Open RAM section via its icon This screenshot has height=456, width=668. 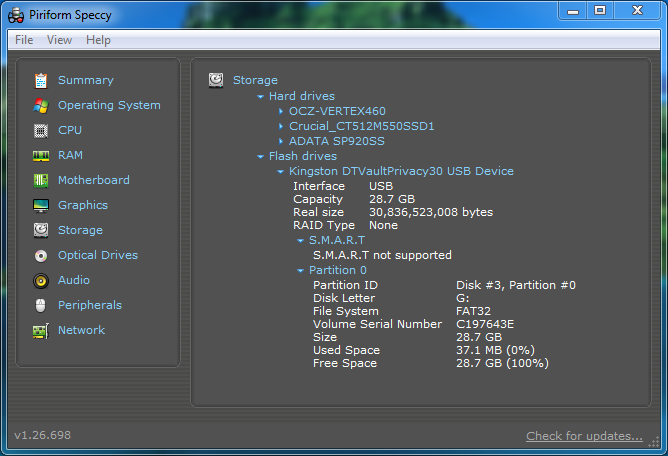41,155
